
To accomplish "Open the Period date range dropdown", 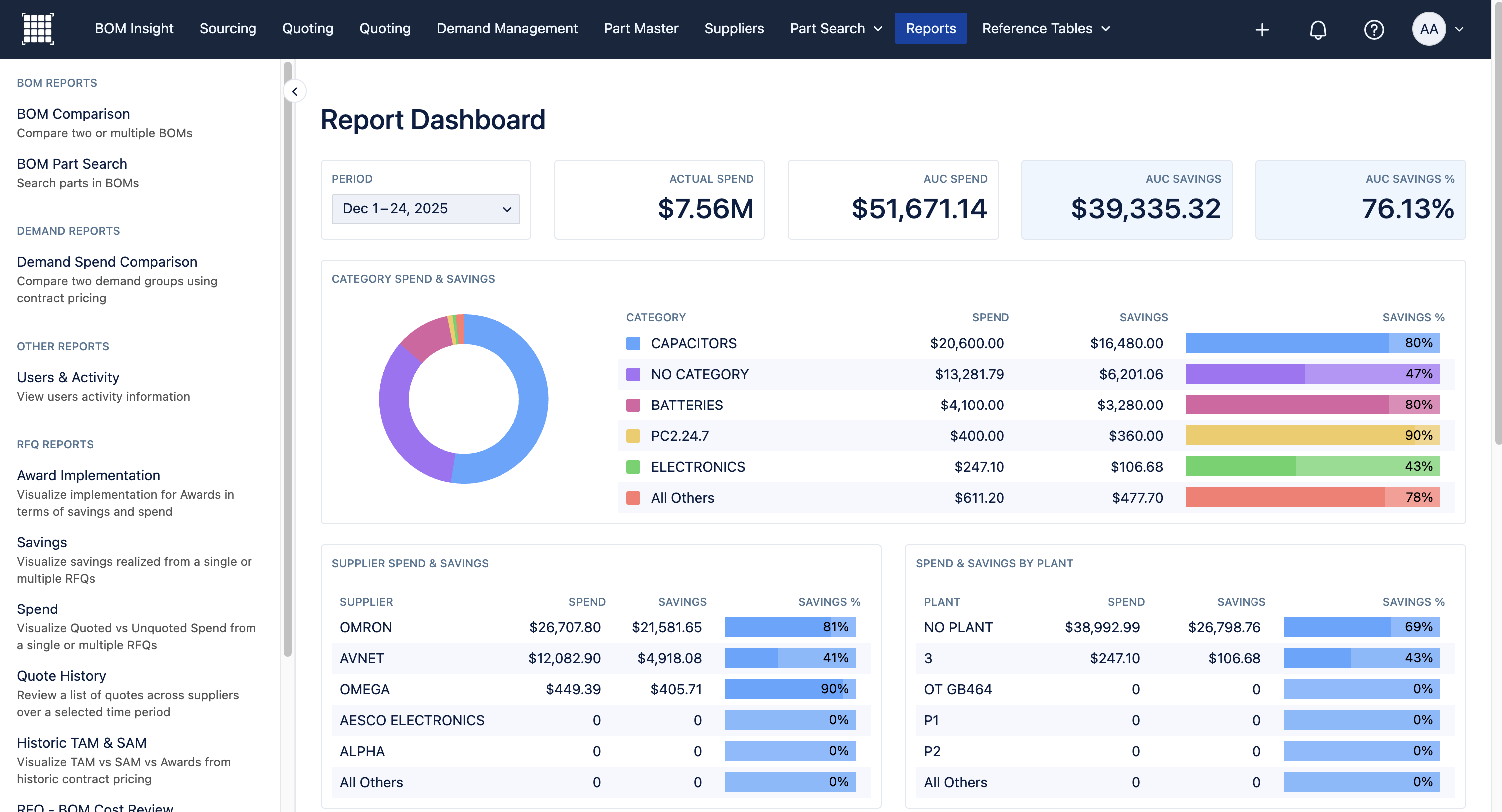I will (x=426, y=208).
